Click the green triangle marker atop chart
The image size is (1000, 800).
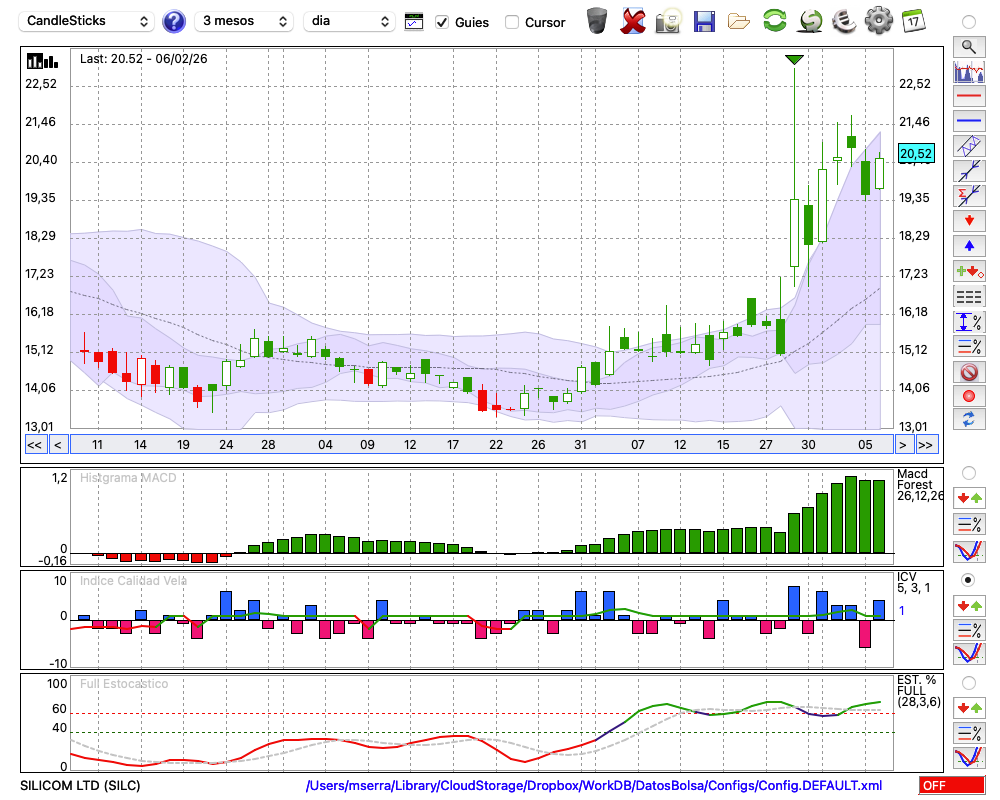pyautogui.click(x=794, y=61)
